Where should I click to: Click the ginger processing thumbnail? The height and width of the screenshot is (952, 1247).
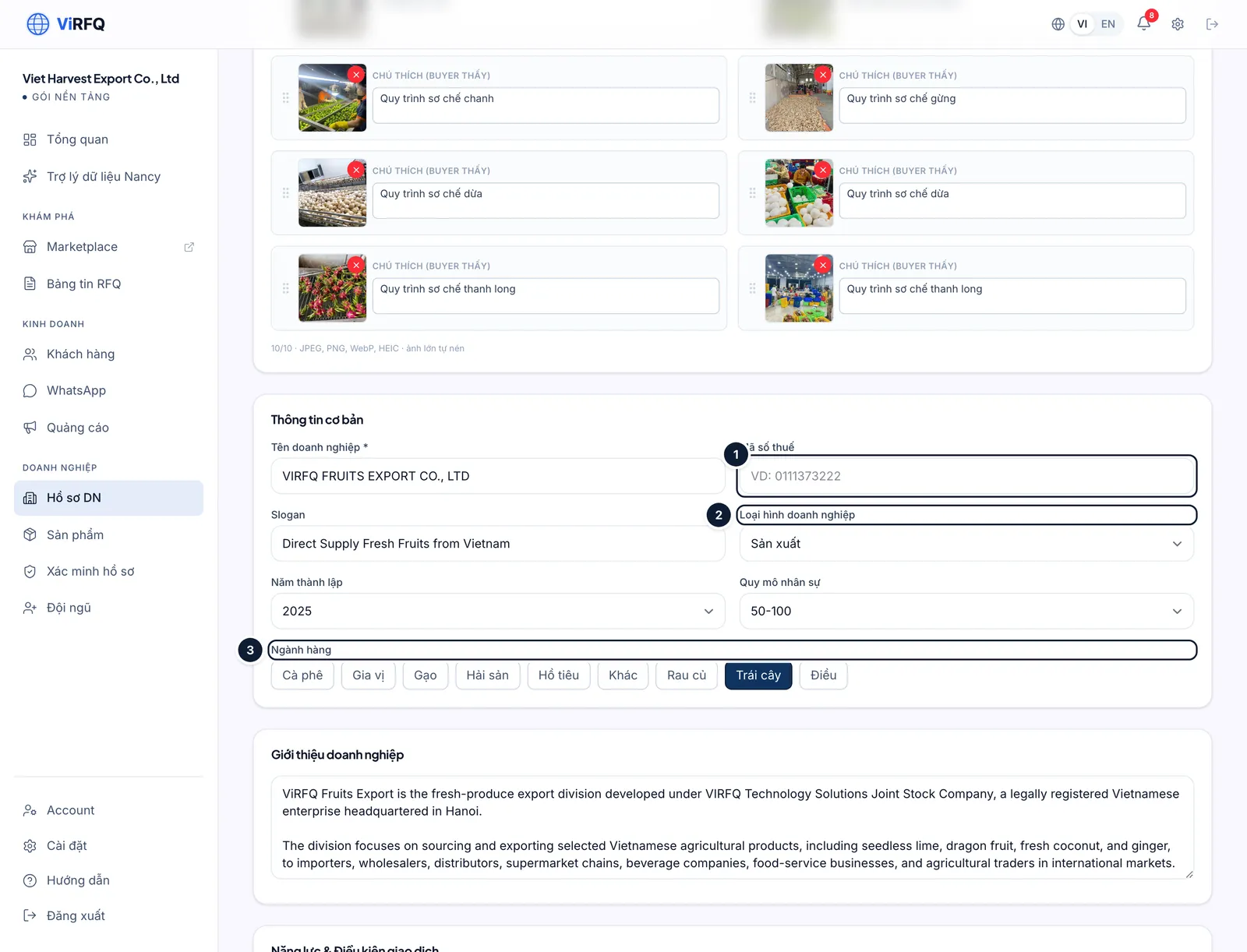[x=799, y=97]
